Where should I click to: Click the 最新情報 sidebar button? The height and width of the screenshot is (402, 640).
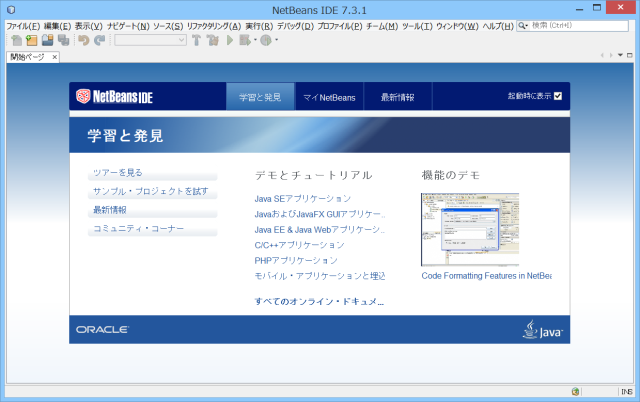pos(152,210)
